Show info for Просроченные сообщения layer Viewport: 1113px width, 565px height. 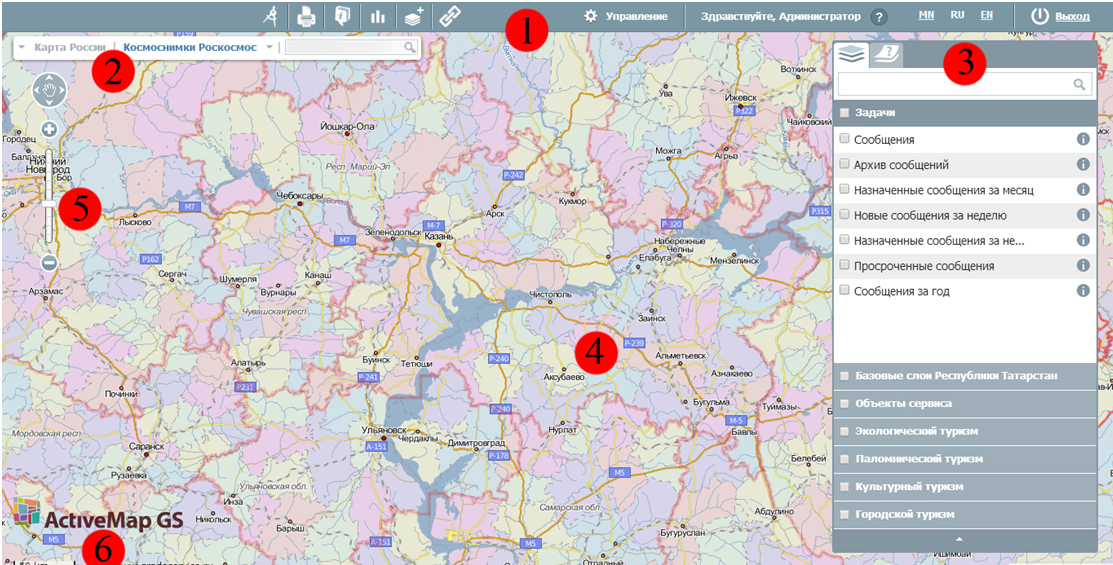coord(1082,265)
